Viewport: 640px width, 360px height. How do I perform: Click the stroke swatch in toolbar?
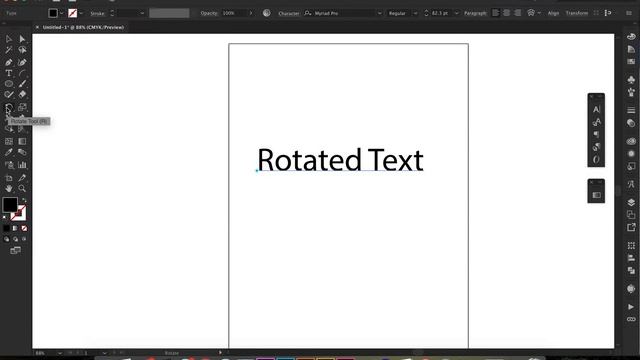19,213
